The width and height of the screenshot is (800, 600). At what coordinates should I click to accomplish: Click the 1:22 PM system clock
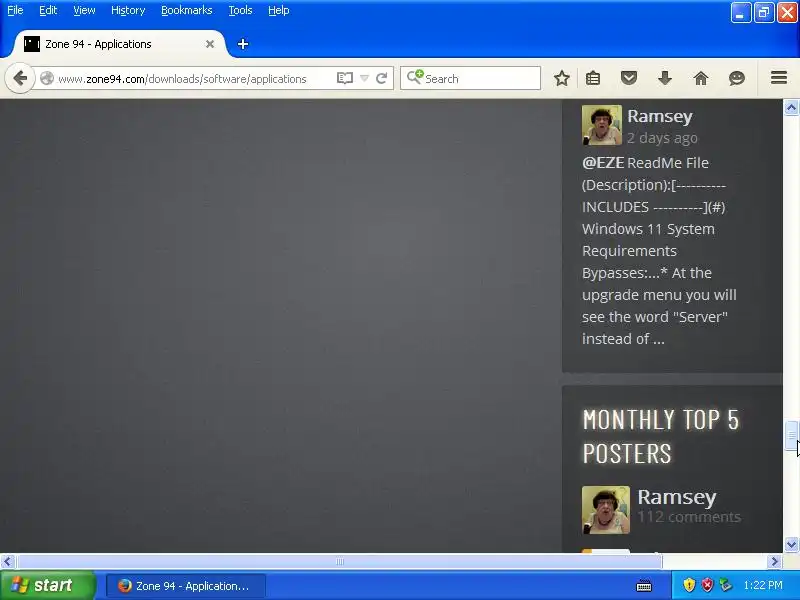point(763,585)
